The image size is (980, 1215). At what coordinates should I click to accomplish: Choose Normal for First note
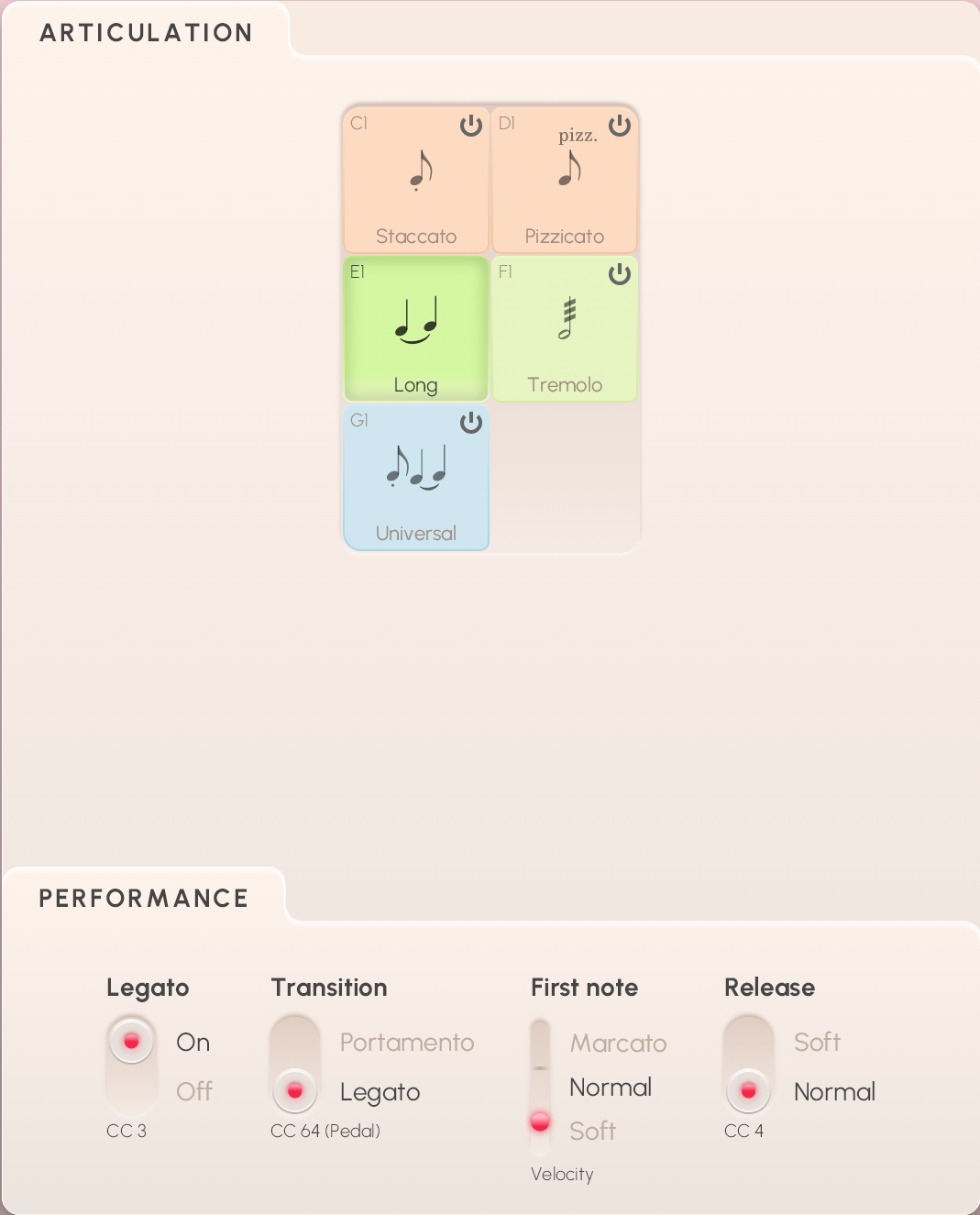click(611, 1088)
